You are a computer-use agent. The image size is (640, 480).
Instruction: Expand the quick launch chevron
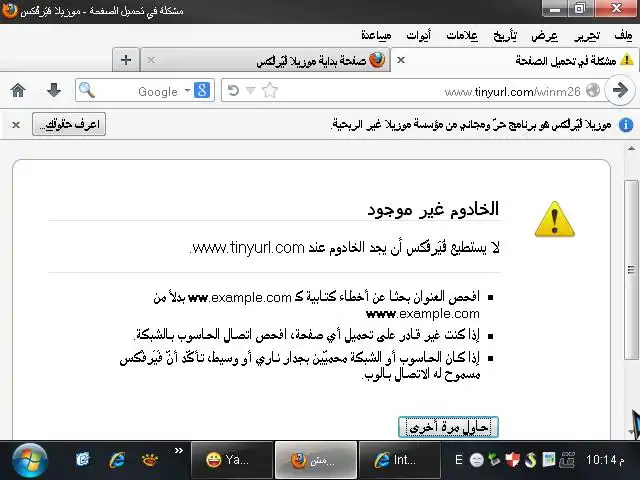tap(179, 451)
